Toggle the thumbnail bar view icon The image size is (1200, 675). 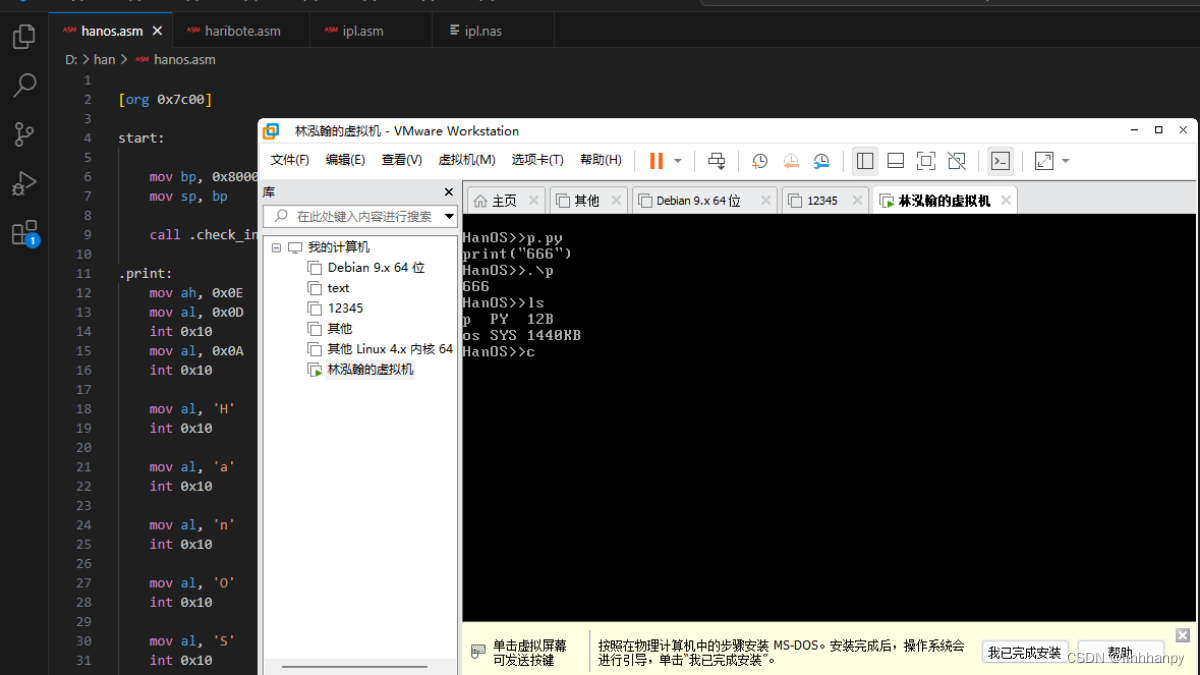896,161
